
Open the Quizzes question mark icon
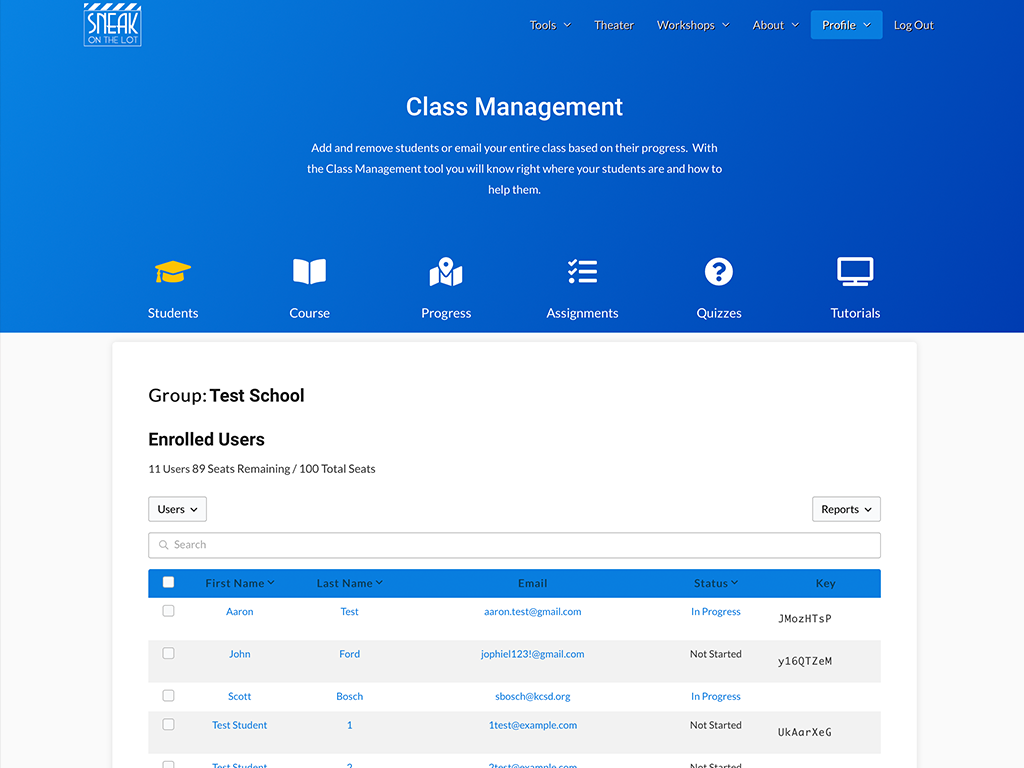click(718, 272)
